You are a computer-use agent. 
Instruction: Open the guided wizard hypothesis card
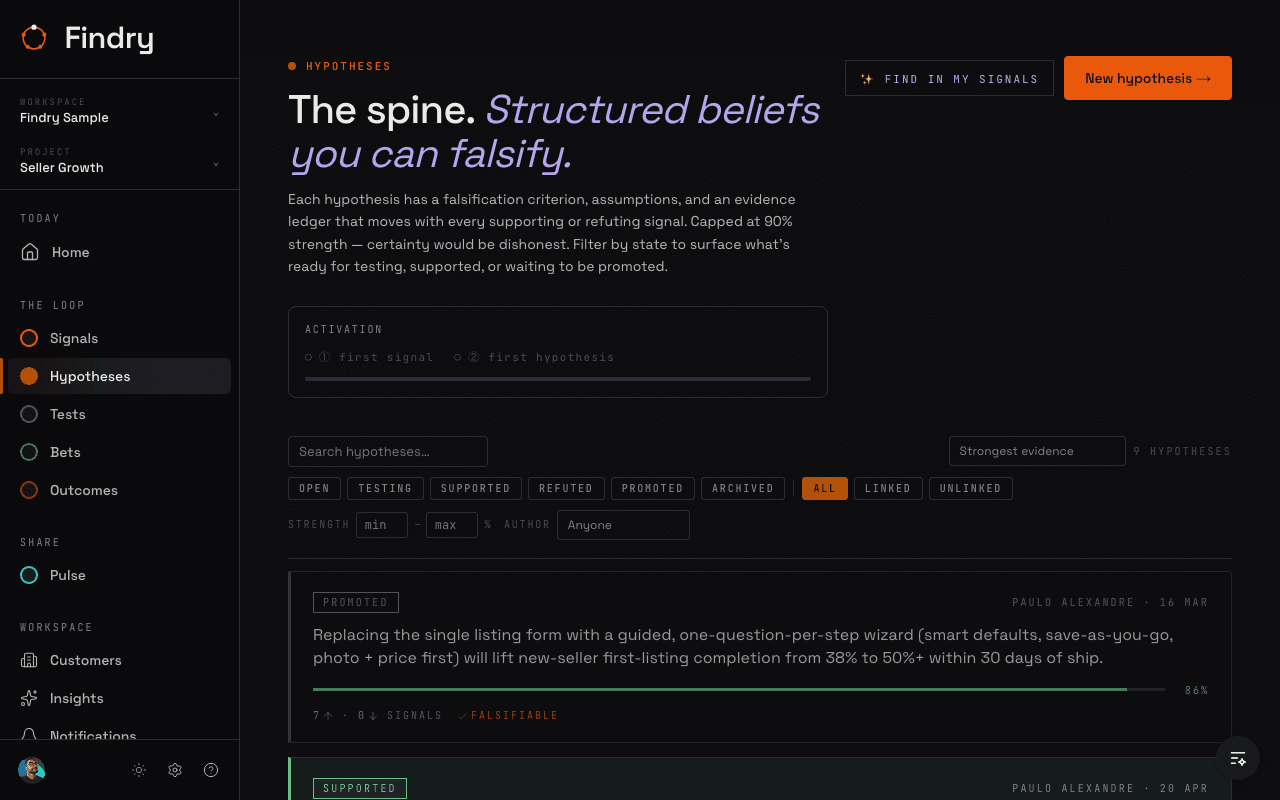760,657
